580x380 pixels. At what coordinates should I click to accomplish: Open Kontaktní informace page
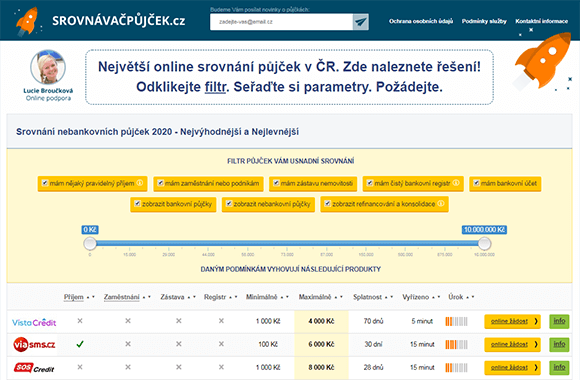542,21
